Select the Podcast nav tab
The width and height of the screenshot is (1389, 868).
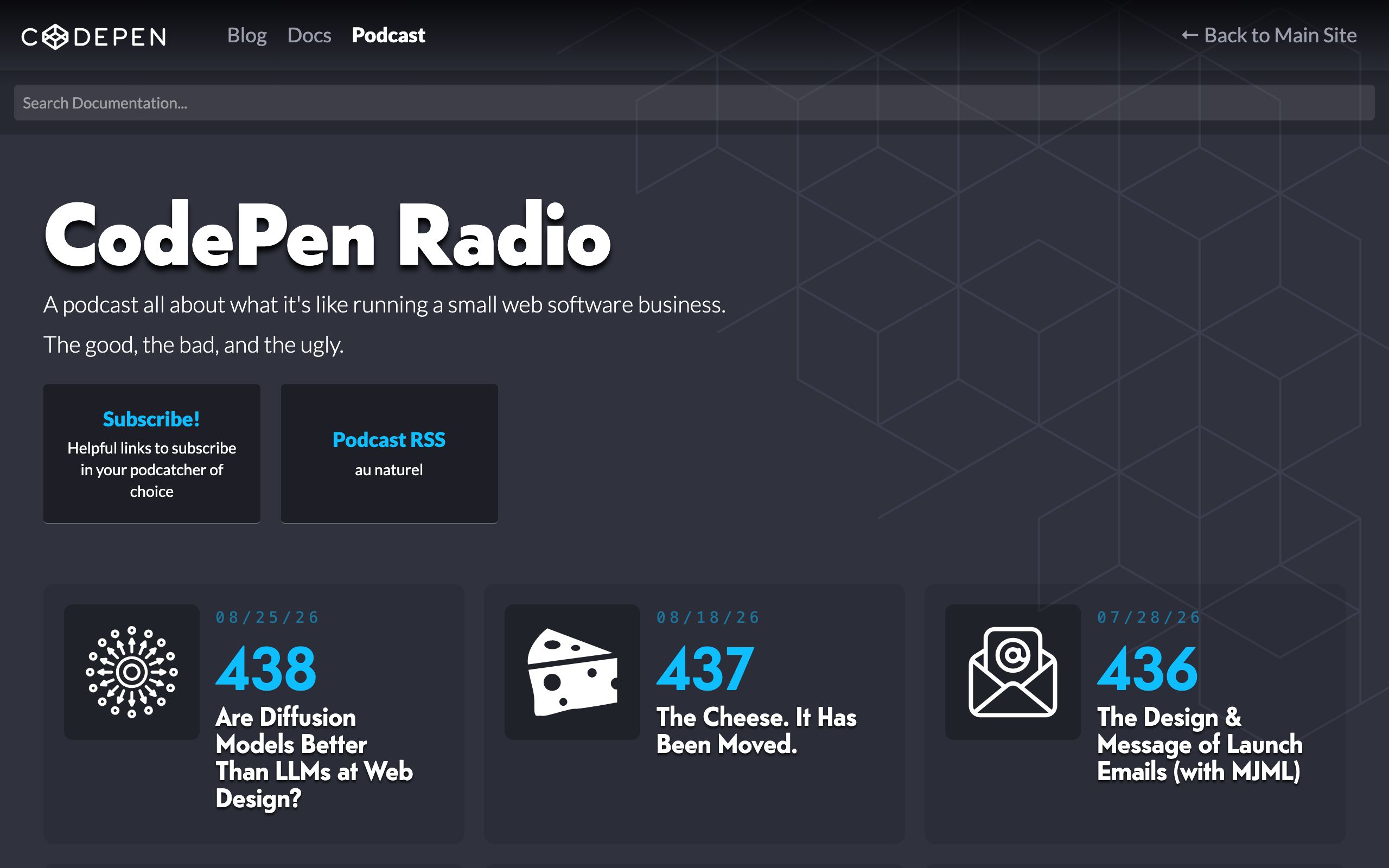[x=388, y=36]
